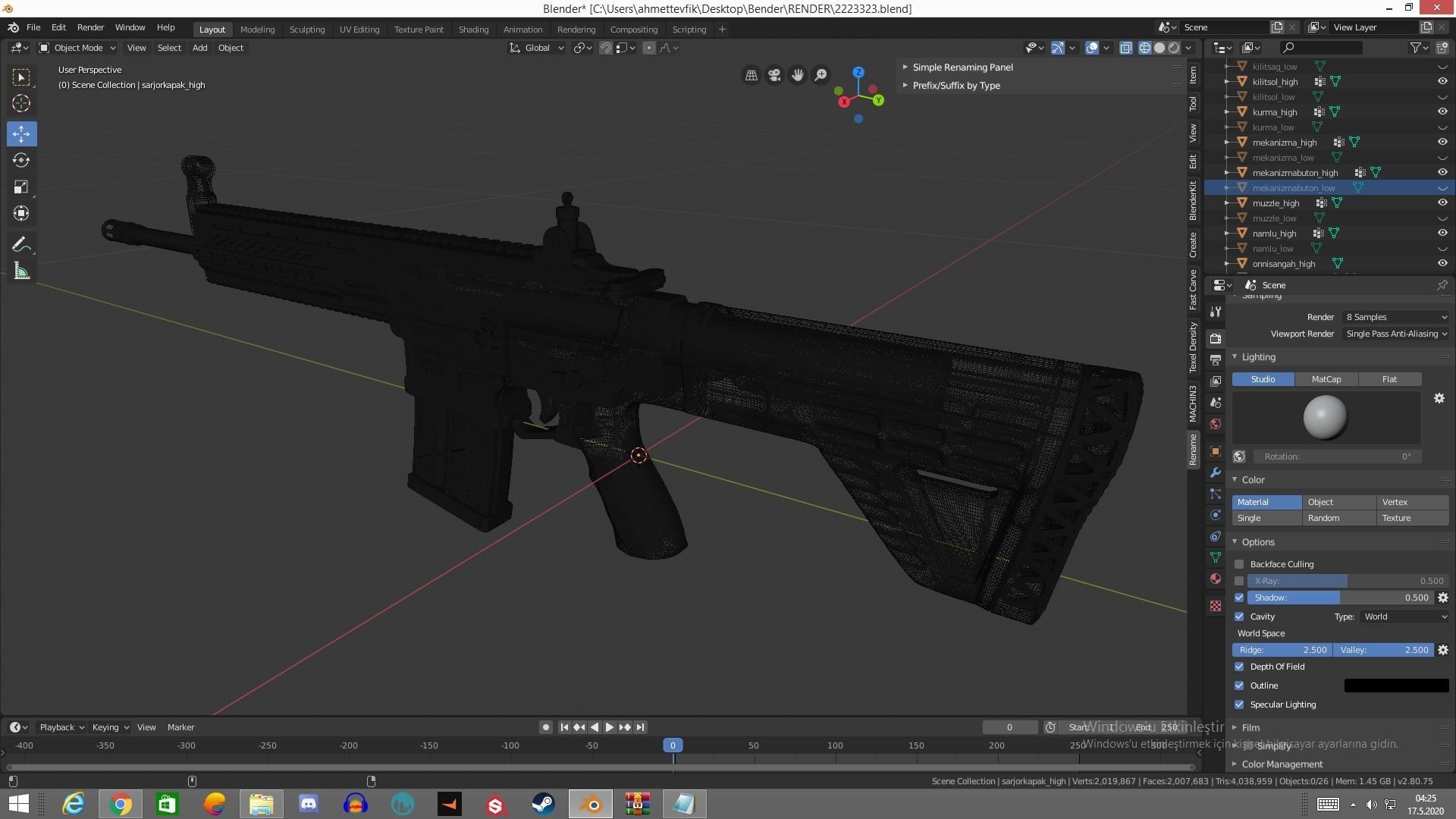
Task: Hide kilitsol_high in outliner
Action: tap(1442, 82)
